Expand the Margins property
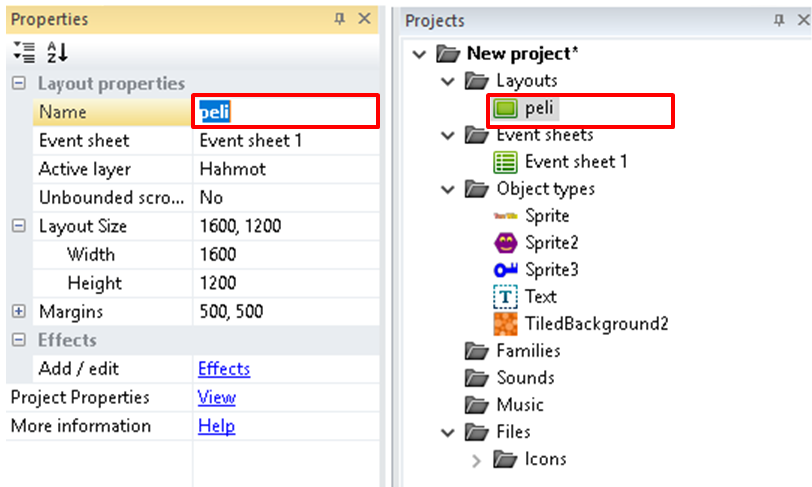This screenshot has height=487, width=812. pos(18,312)
